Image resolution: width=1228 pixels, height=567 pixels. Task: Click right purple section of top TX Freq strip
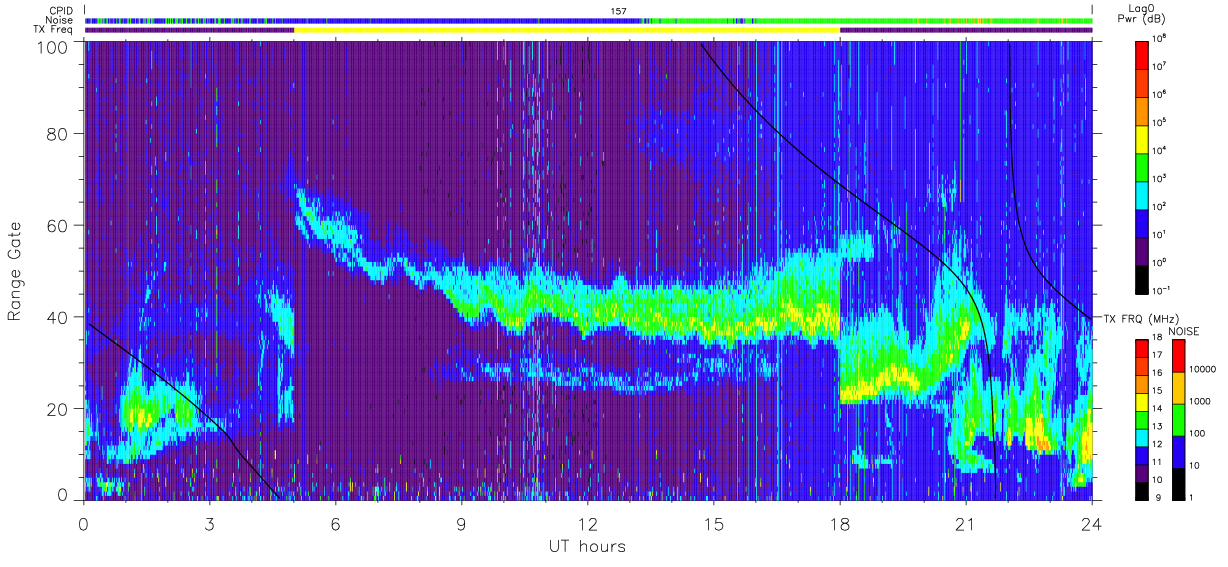(966, 30)
